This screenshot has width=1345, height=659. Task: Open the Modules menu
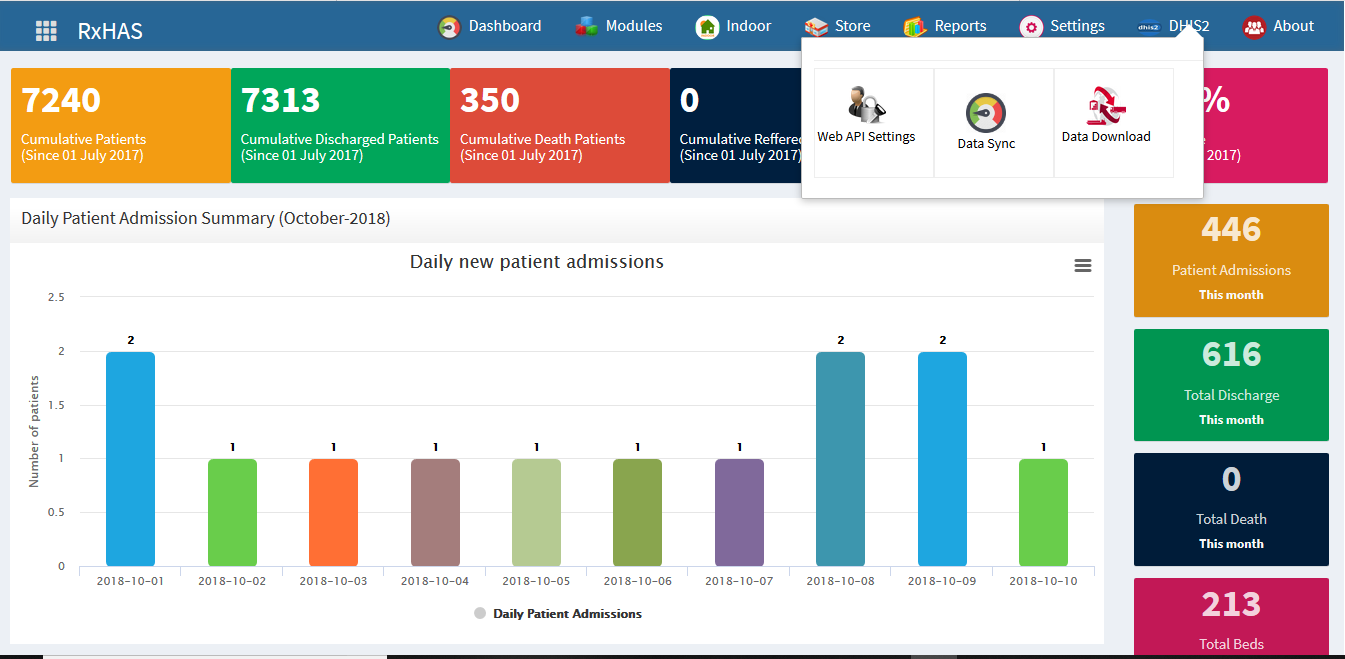pyautogui.click(x=634, y=27)
